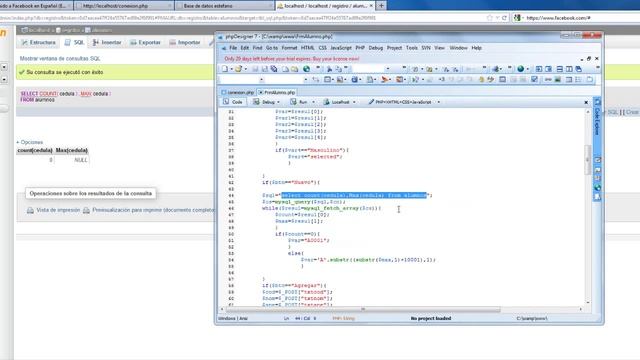Expand the Localhost dropdown arrow

[x=354, y=102]
